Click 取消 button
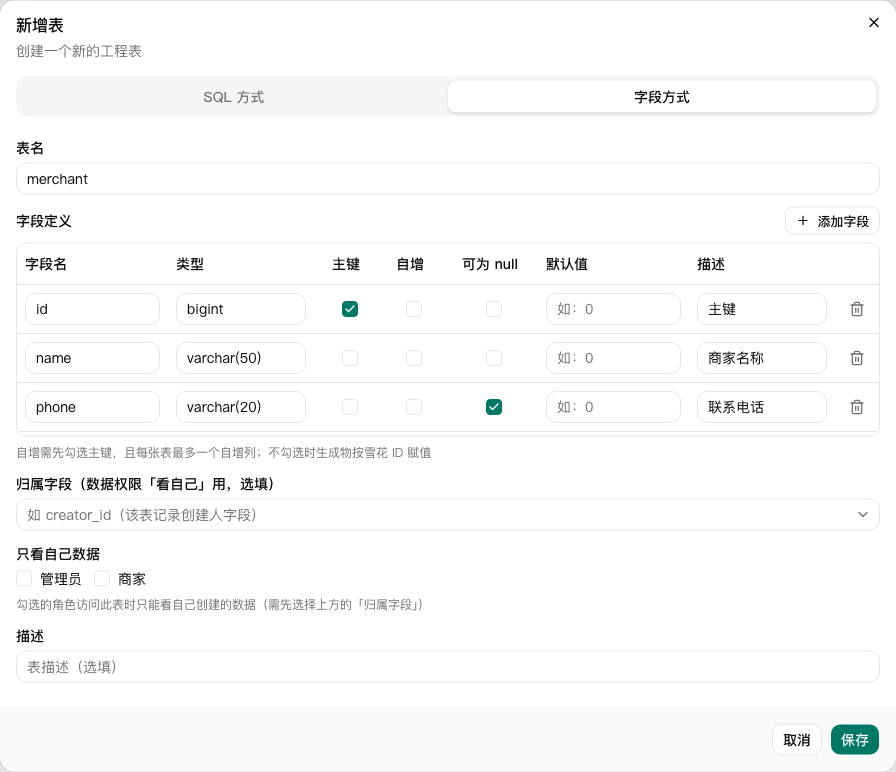The width and height of the screenshot is (896, 772). (x=797, y=740)
